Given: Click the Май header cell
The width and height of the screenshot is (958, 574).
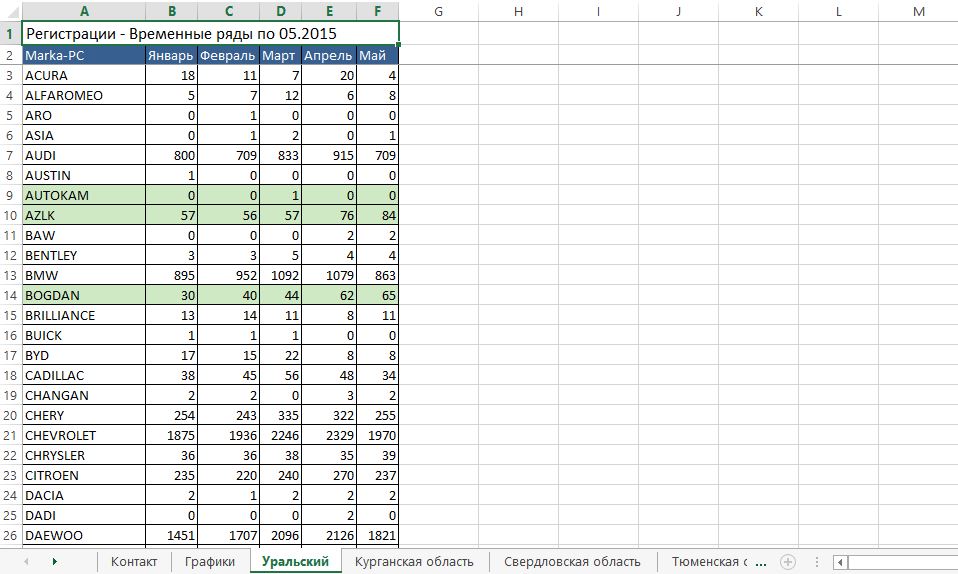Looking at the screenshot, I should point(378,55).
